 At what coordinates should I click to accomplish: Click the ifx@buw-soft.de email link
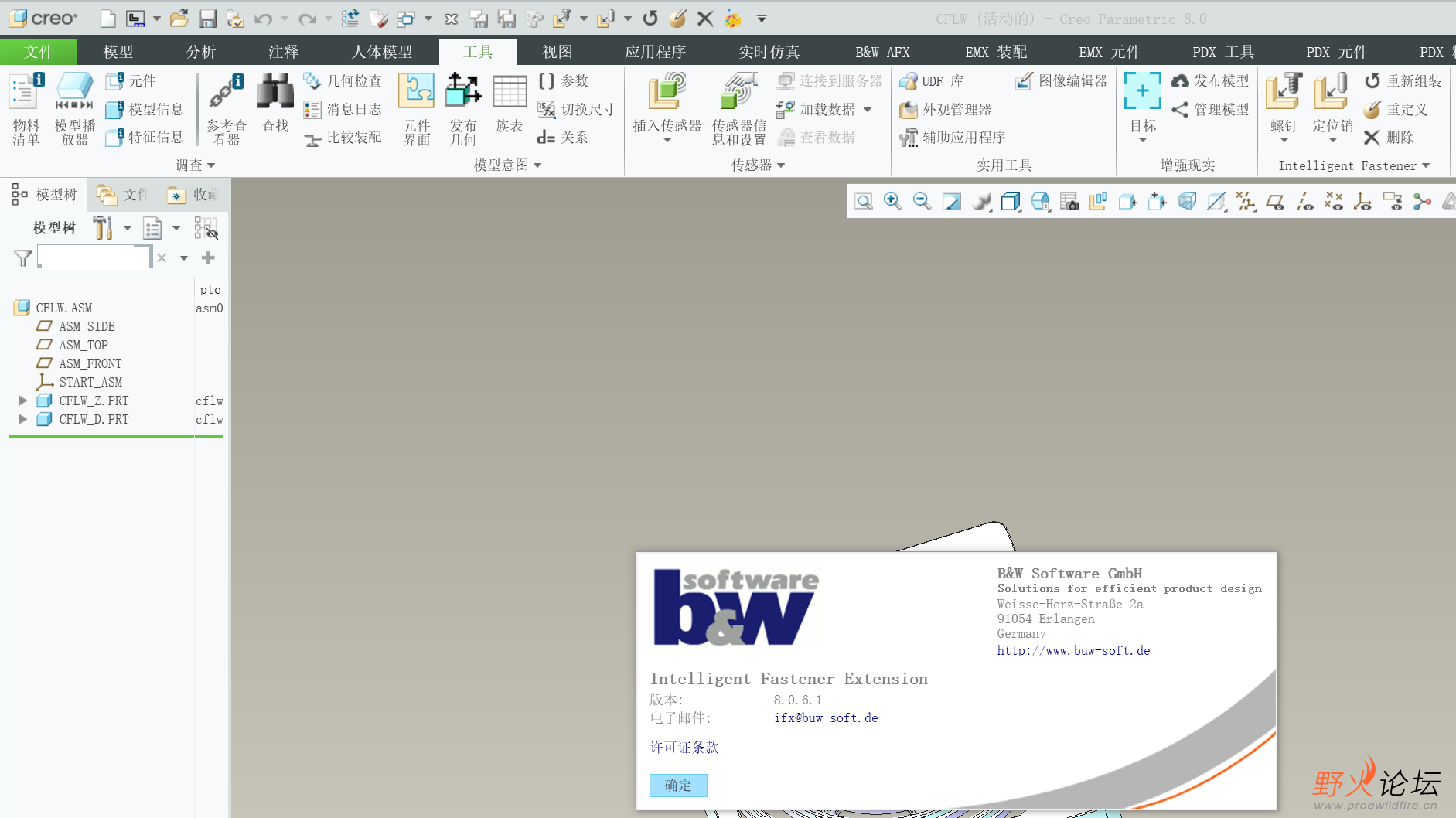click(826, 718)
